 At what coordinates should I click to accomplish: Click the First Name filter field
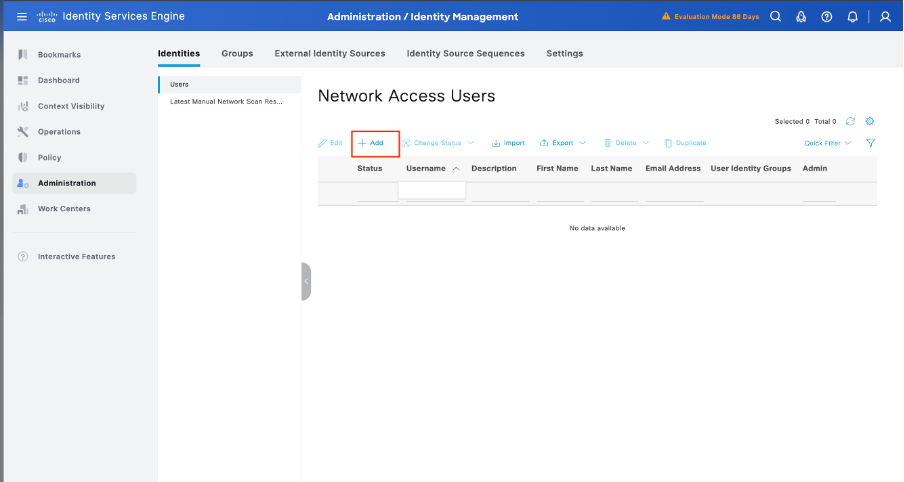(x=560, y=194)
